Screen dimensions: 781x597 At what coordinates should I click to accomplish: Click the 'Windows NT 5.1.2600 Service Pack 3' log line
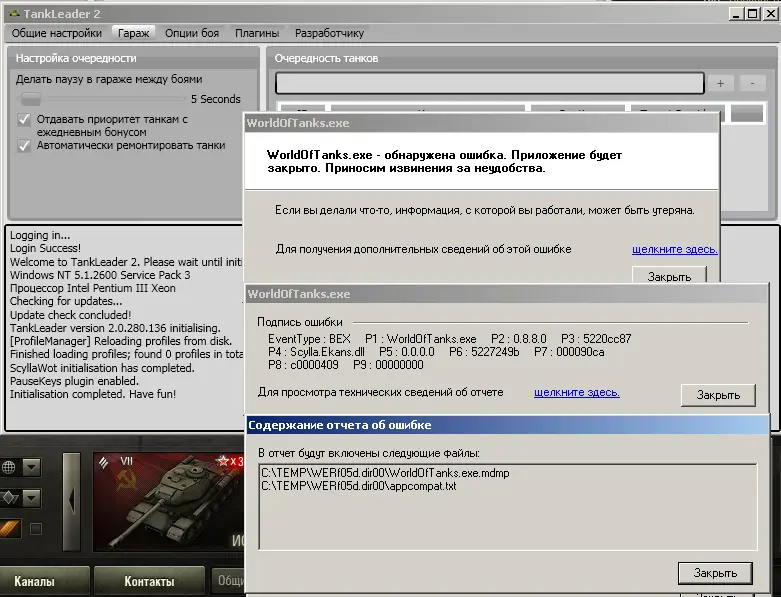tap(100, 275)
